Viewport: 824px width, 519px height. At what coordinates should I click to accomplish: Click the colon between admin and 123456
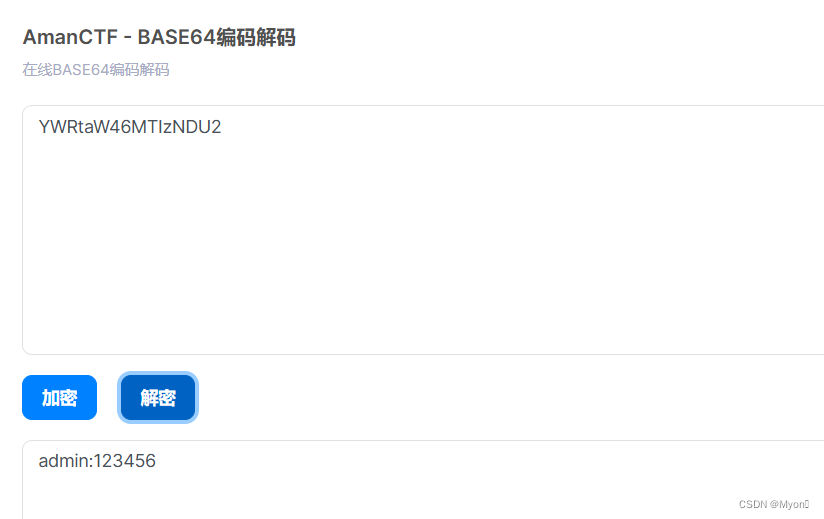tap(93, 462)
